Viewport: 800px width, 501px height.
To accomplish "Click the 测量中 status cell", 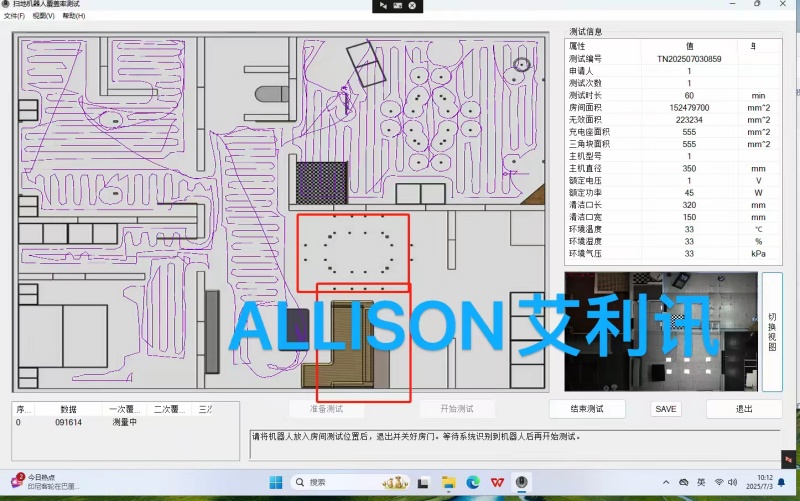I will (x=124, y=422).
